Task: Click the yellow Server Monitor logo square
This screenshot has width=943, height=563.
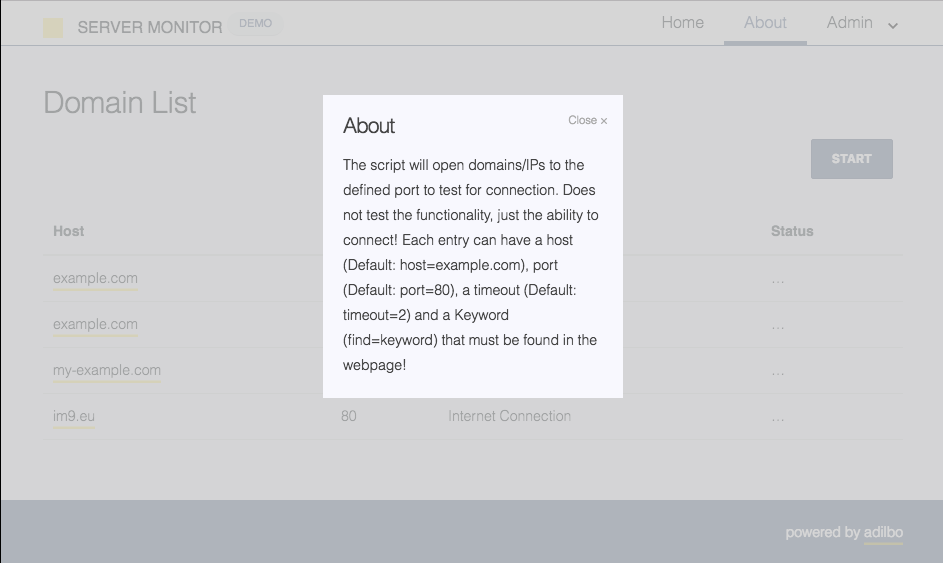Action: click(x=53, y=27)
